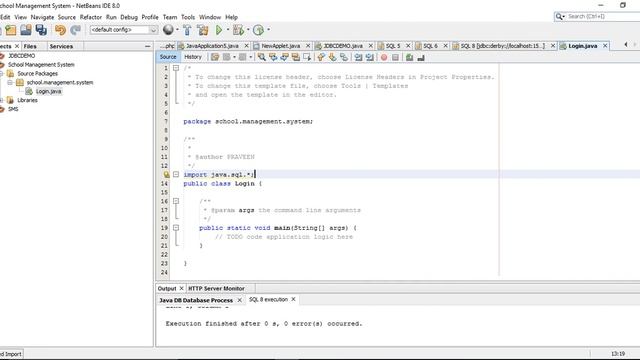Select the Source view button
The width and height of the screenshot is (640, 360).
tap(168, 57)
